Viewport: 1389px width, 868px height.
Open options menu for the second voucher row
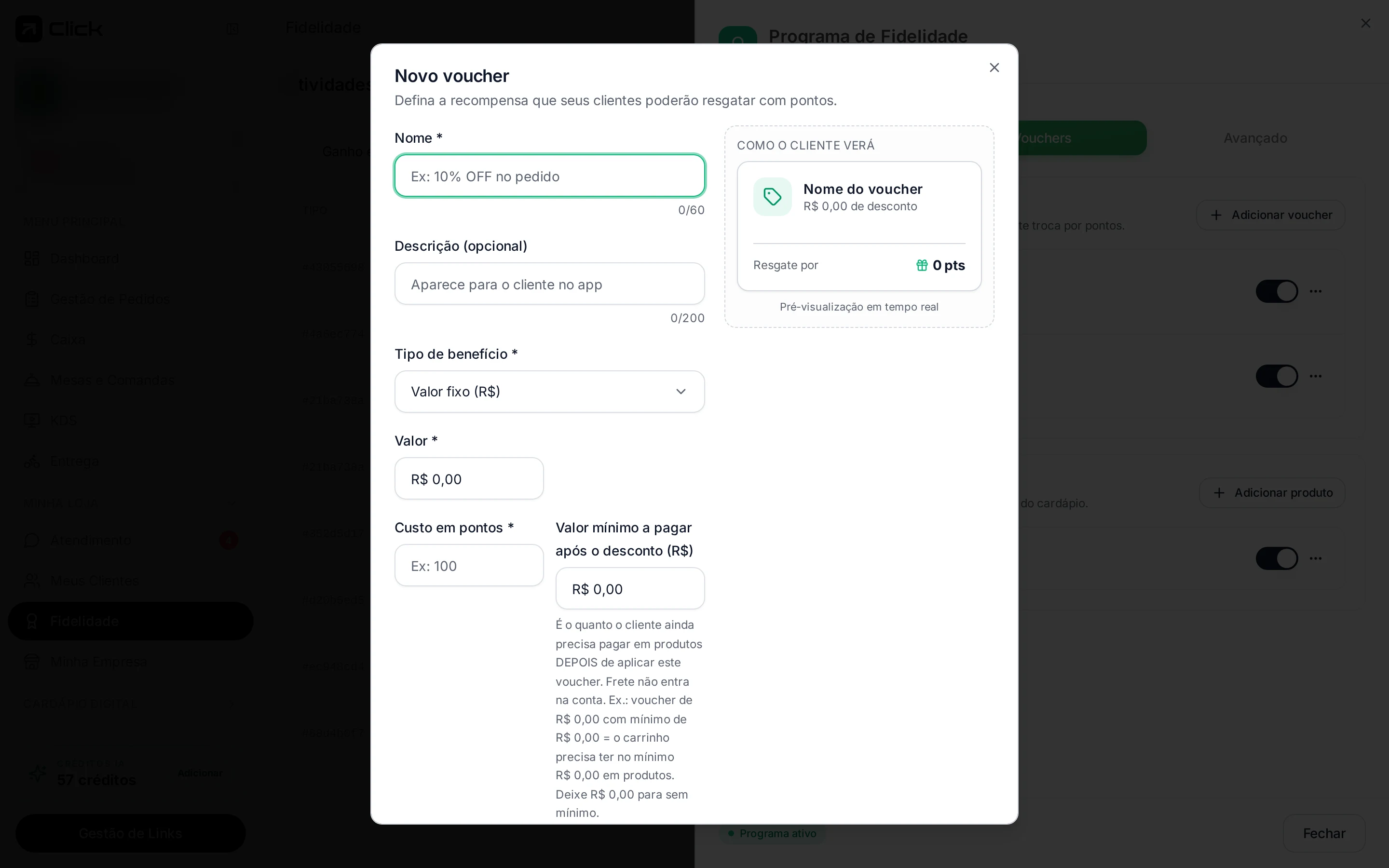[x=1316, y=376]
